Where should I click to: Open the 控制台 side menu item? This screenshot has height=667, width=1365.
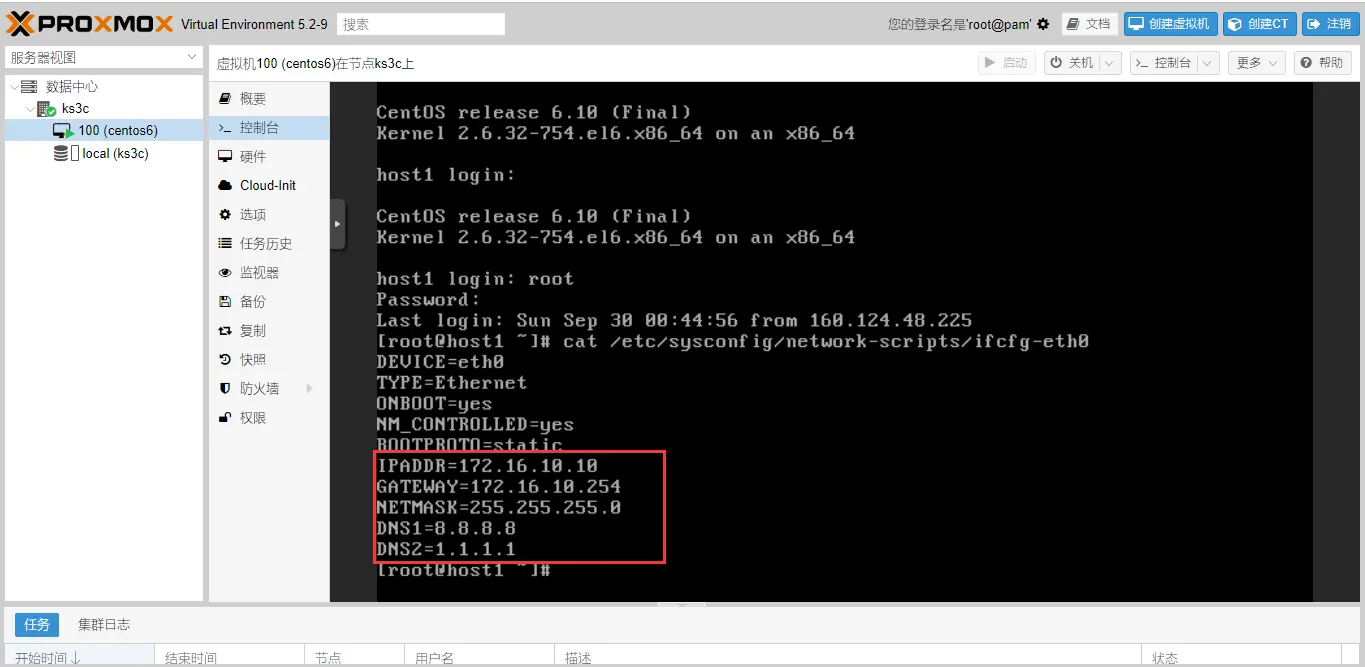click(269, 127)
